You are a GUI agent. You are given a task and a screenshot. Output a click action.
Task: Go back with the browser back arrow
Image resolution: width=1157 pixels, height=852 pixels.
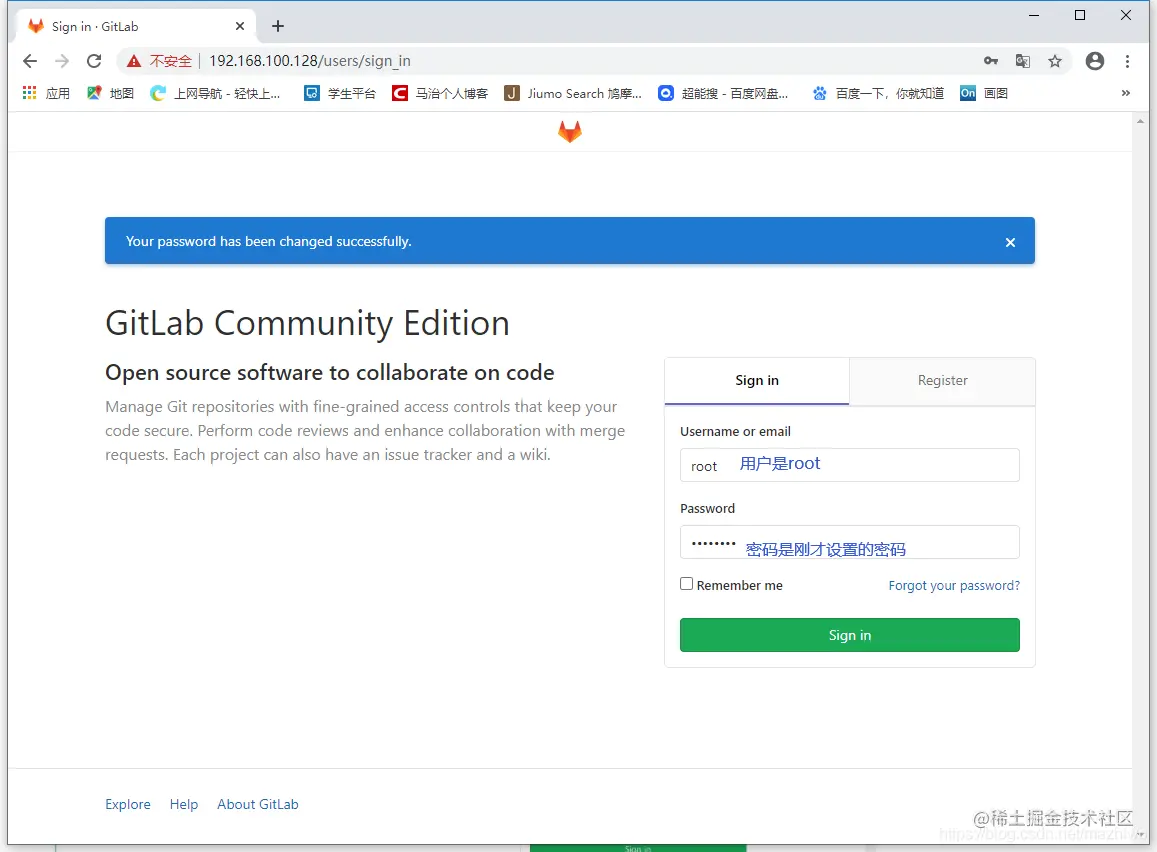coord(30,60)
